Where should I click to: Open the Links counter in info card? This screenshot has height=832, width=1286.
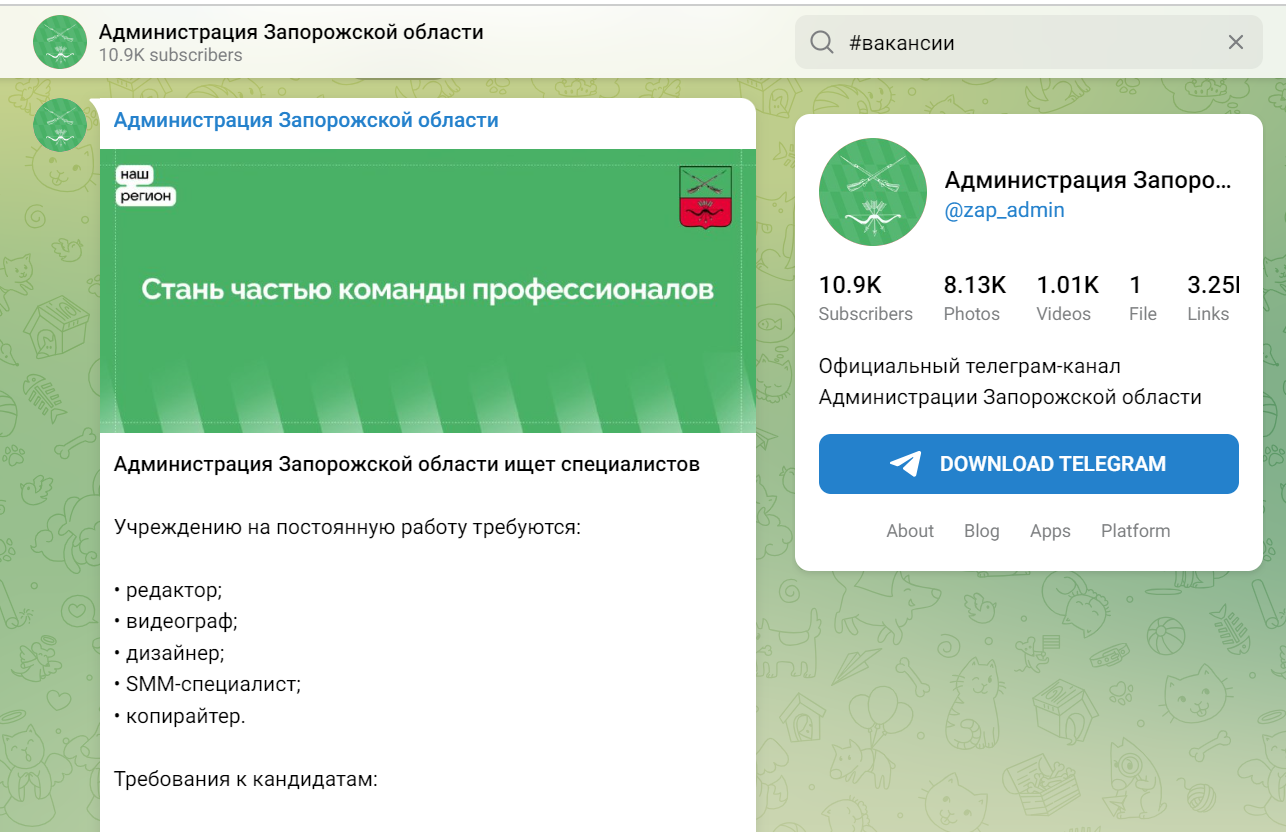coord(1209,299)
